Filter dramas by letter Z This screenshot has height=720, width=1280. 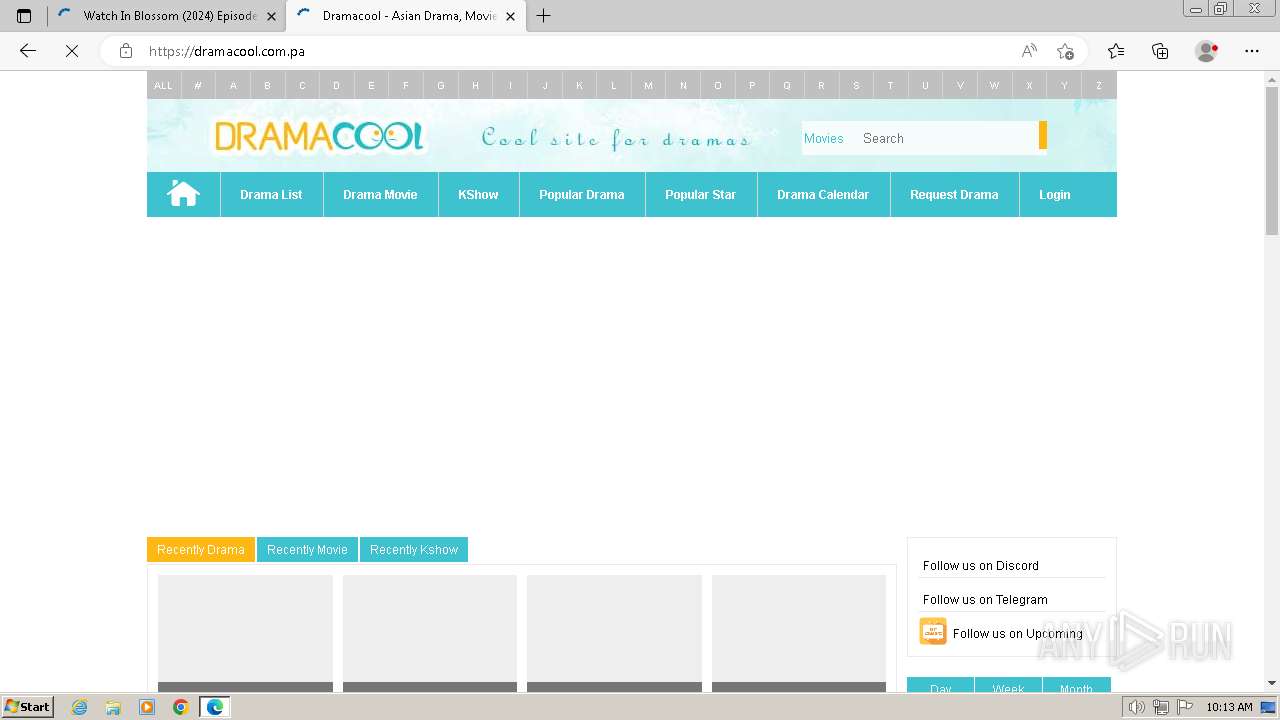coord(1098,85)
